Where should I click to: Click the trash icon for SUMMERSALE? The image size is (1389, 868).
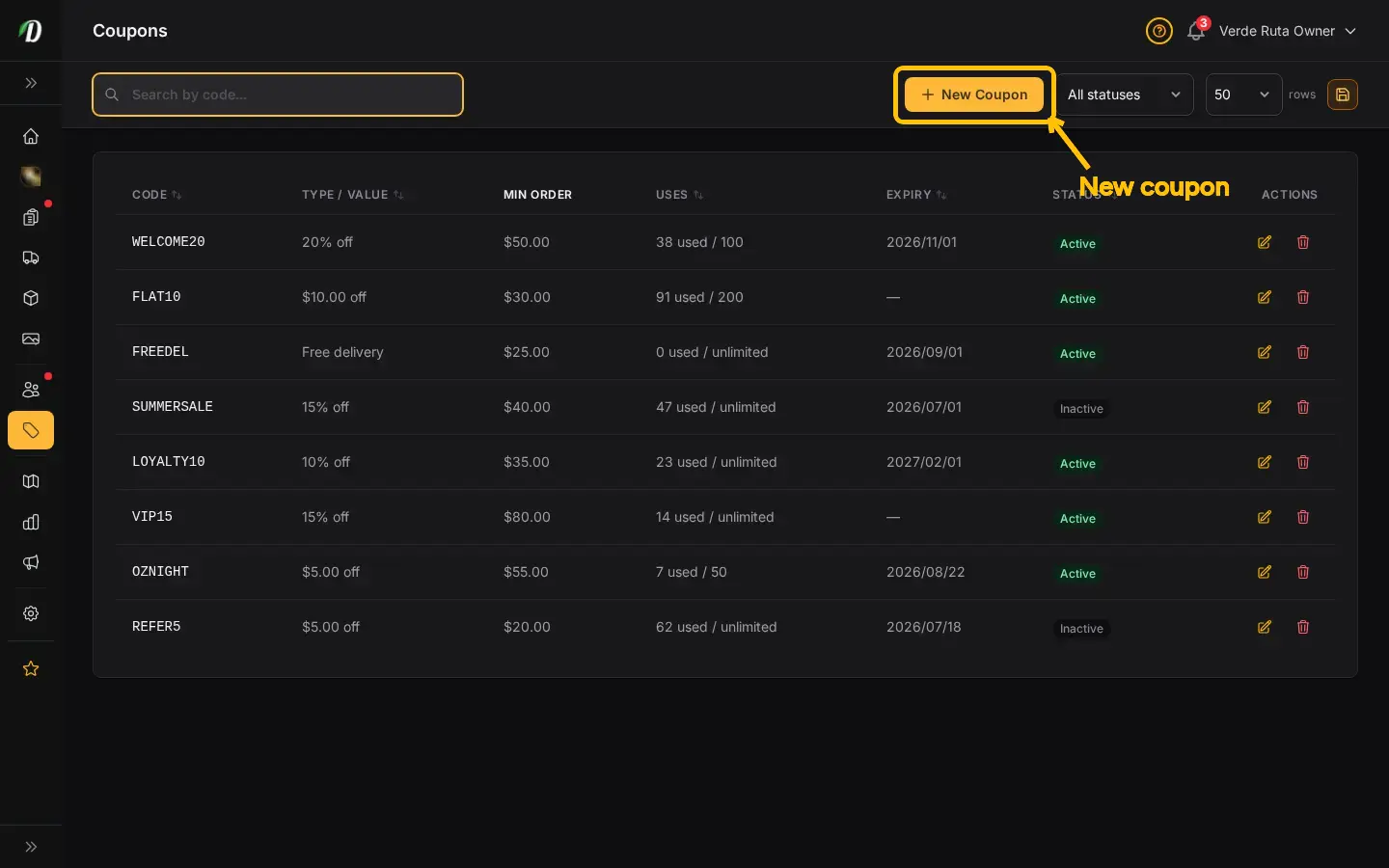tap(1303, 407)
